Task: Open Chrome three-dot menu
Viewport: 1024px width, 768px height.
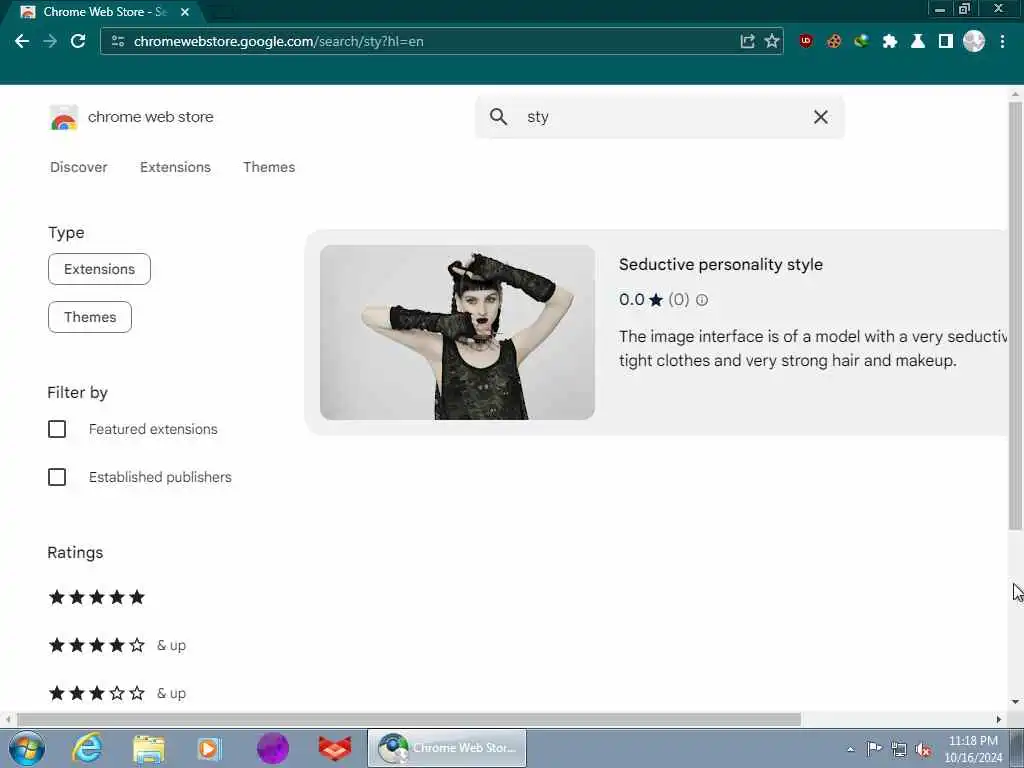Action: [x=1002, y=41]
